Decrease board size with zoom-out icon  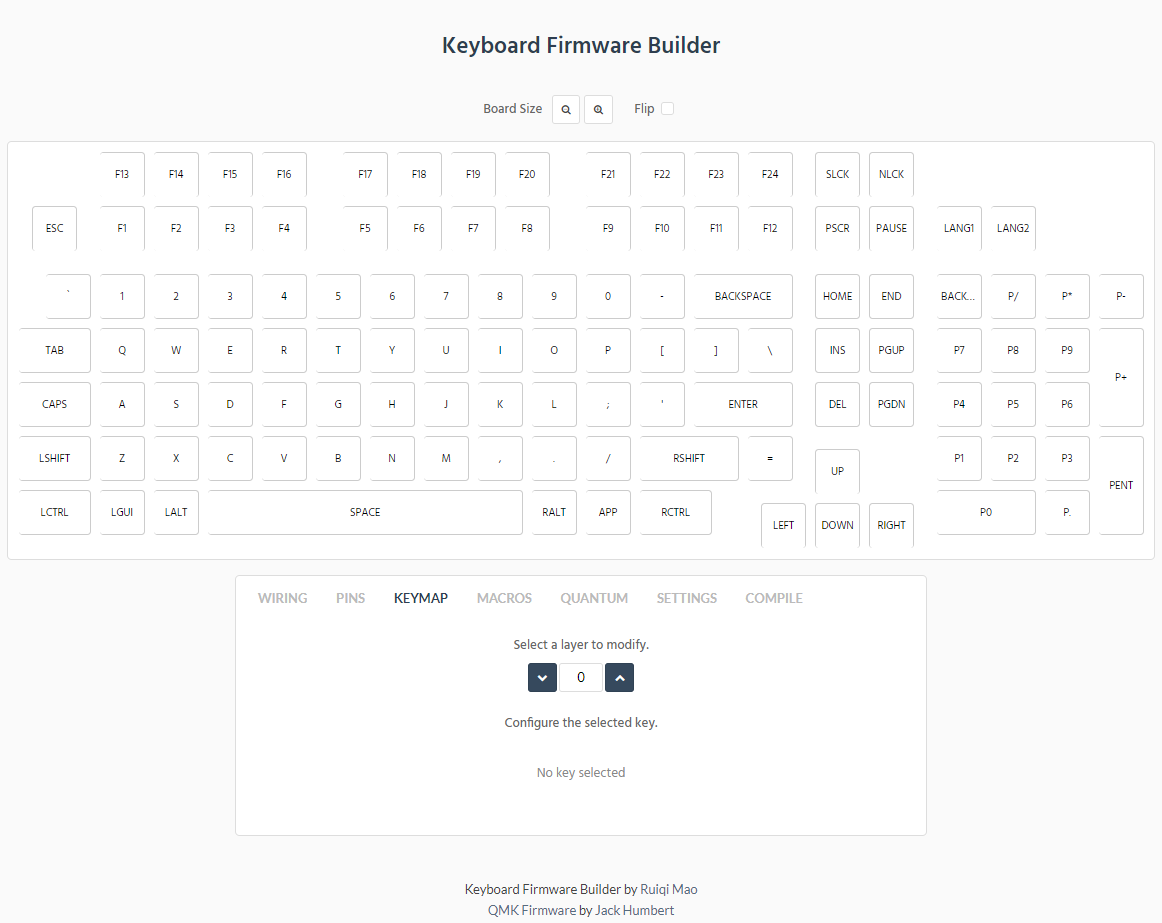pos(566,110)
